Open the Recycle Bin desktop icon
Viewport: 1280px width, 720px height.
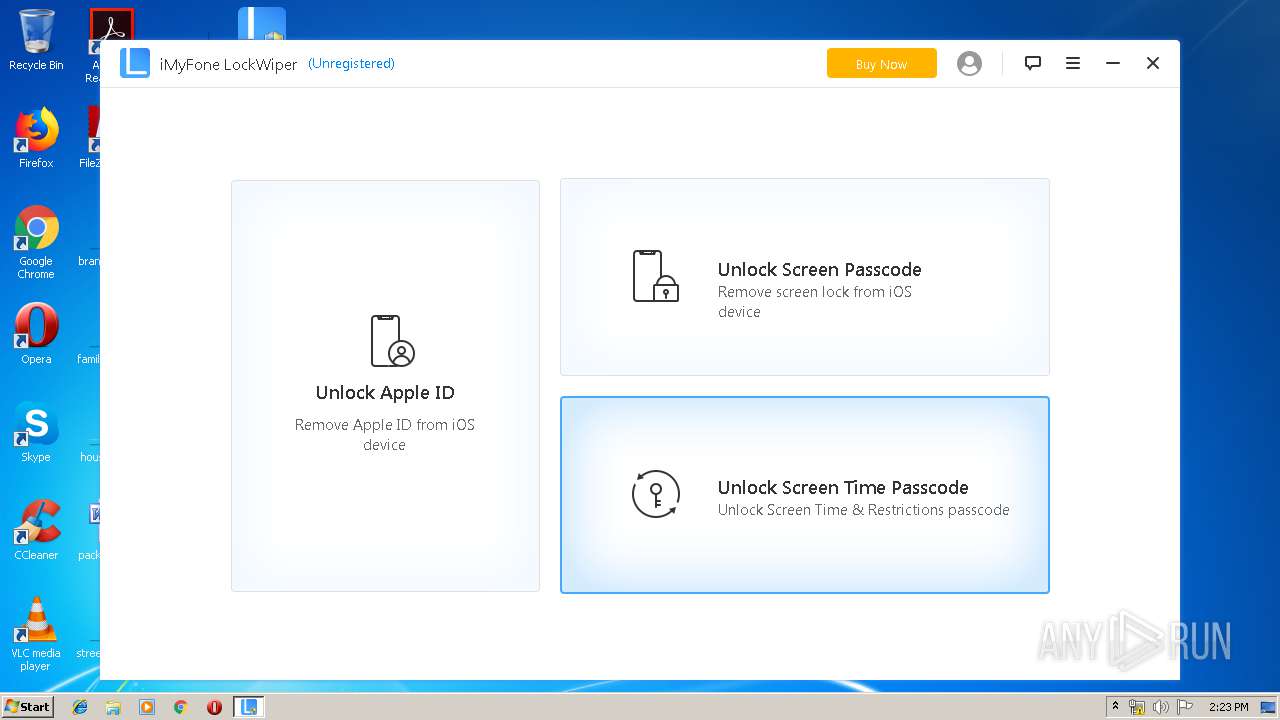tap(36, 40)
